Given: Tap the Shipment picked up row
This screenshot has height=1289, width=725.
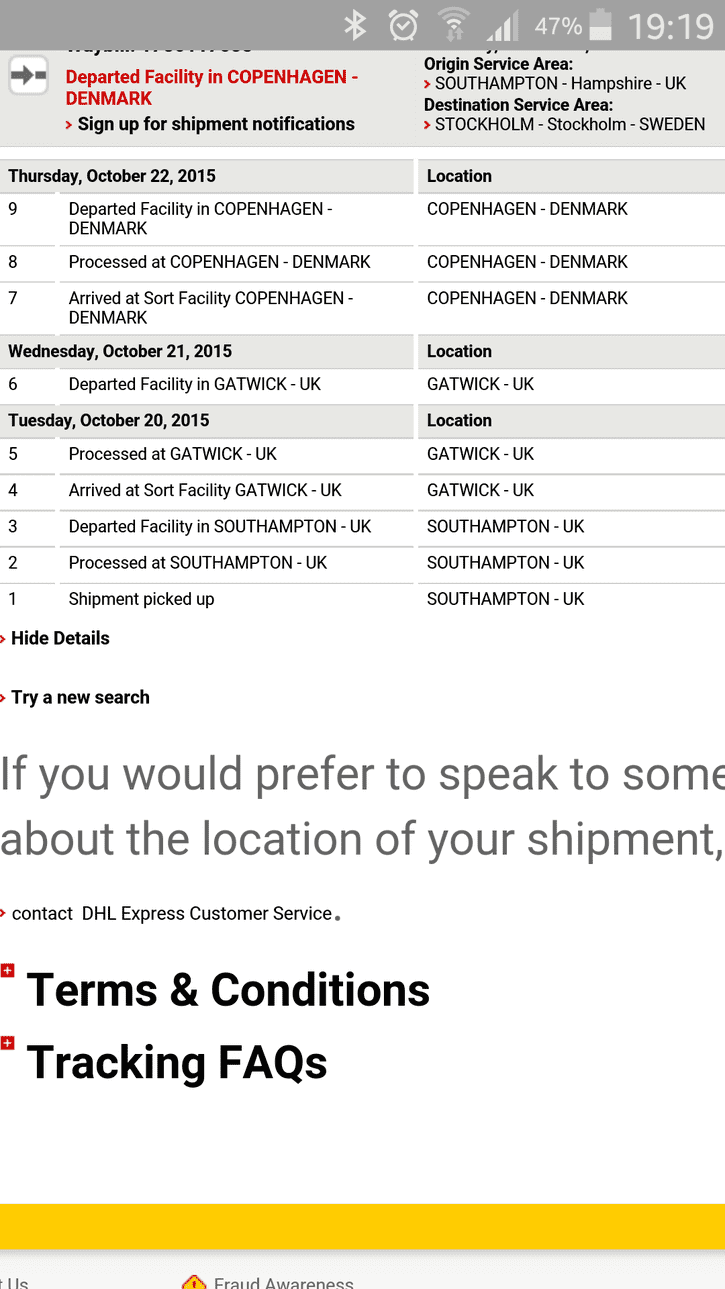Looking at the screenshot, I should tap(362, 599).
